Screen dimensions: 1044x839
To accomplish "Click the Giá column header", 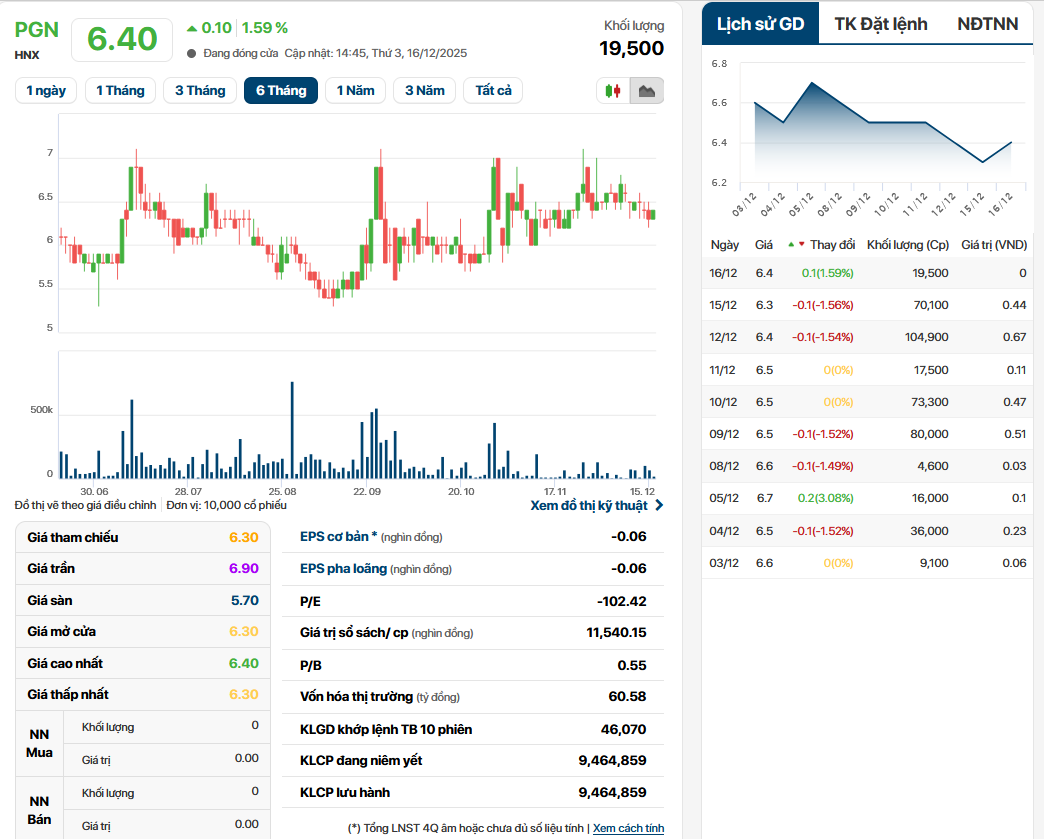I will pyautogui.click(x=764, y=245).
